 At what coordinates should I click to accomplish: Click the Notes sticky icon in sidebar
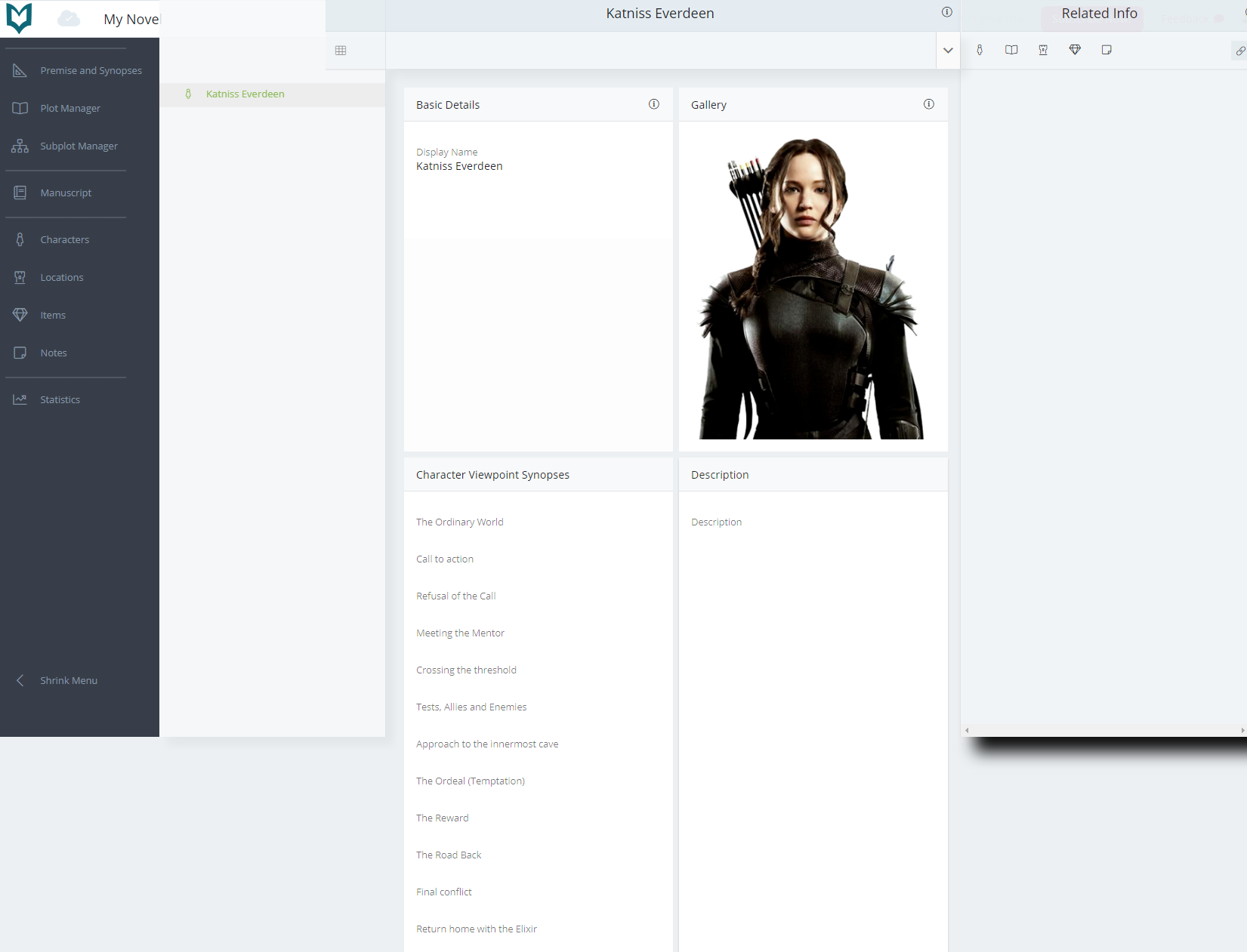click(x=20, y=353)
